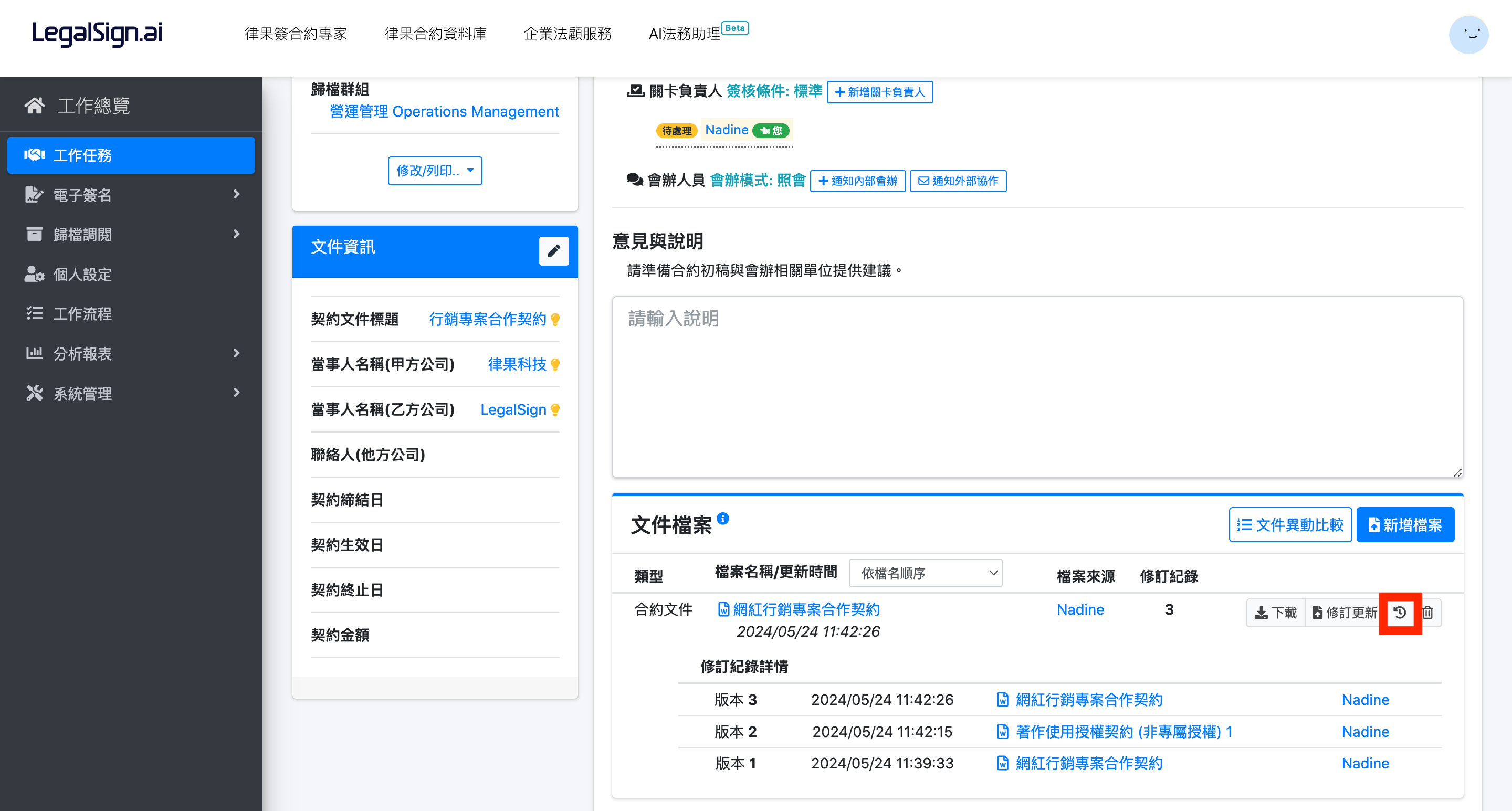The height and width of the screenshot is (811, 1512).
Task: Click the Nadine approver name link
Action: click(x=727, y=130)
